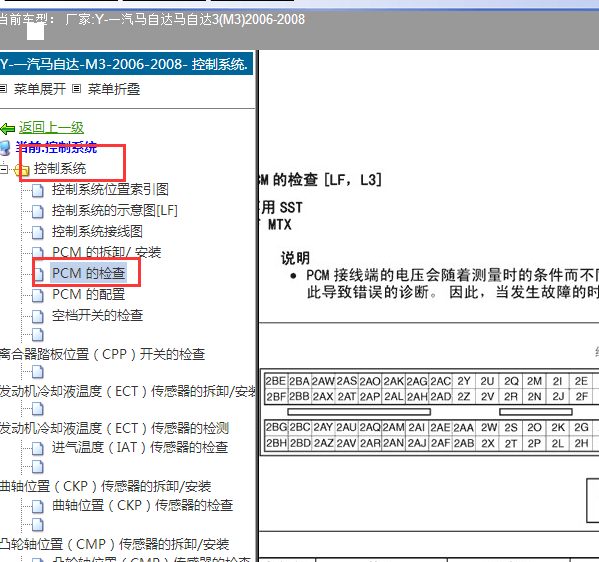This screenshot has width=599, height=562.
Task: Open 控制系统接线图 page
Action: [x=97, y=232]
